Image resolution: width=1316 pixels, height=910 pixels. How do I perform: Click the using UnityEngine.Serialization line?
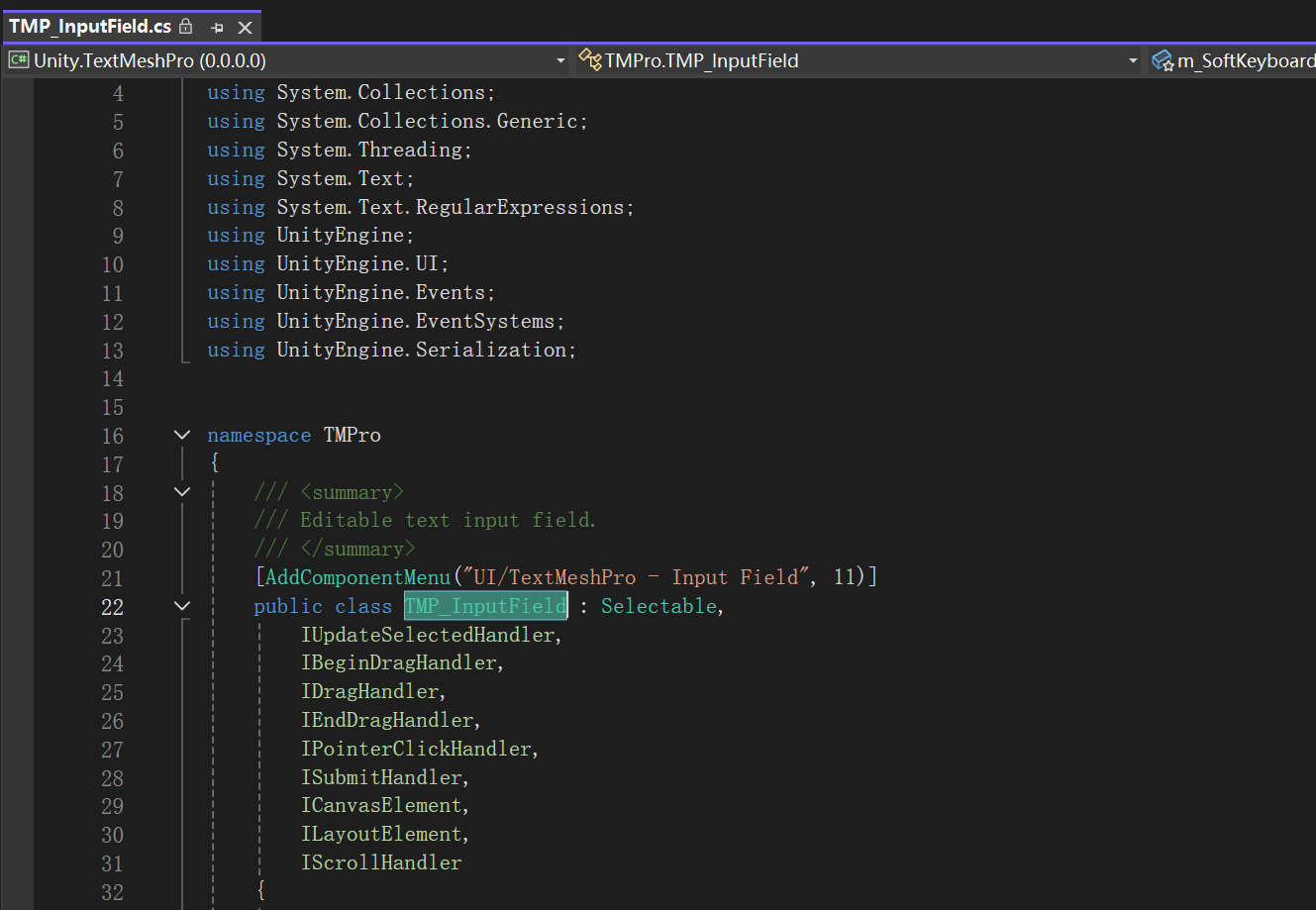[x=390, y=349]
